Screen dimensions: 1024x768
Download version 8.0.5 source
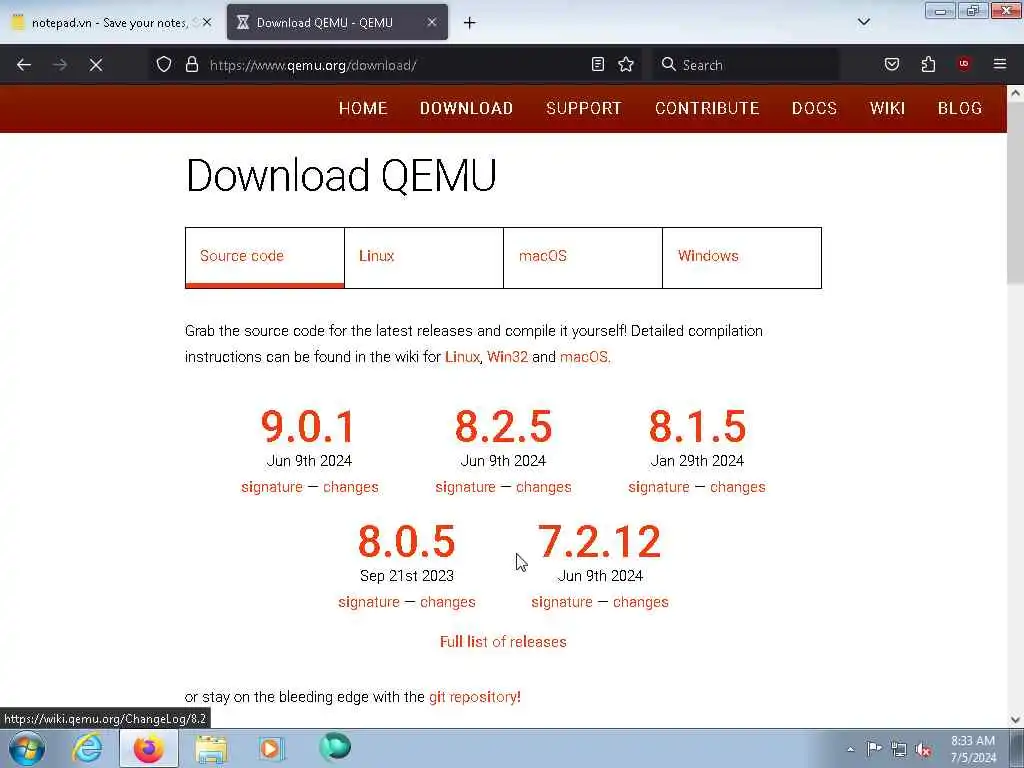[x=406, y=541]
